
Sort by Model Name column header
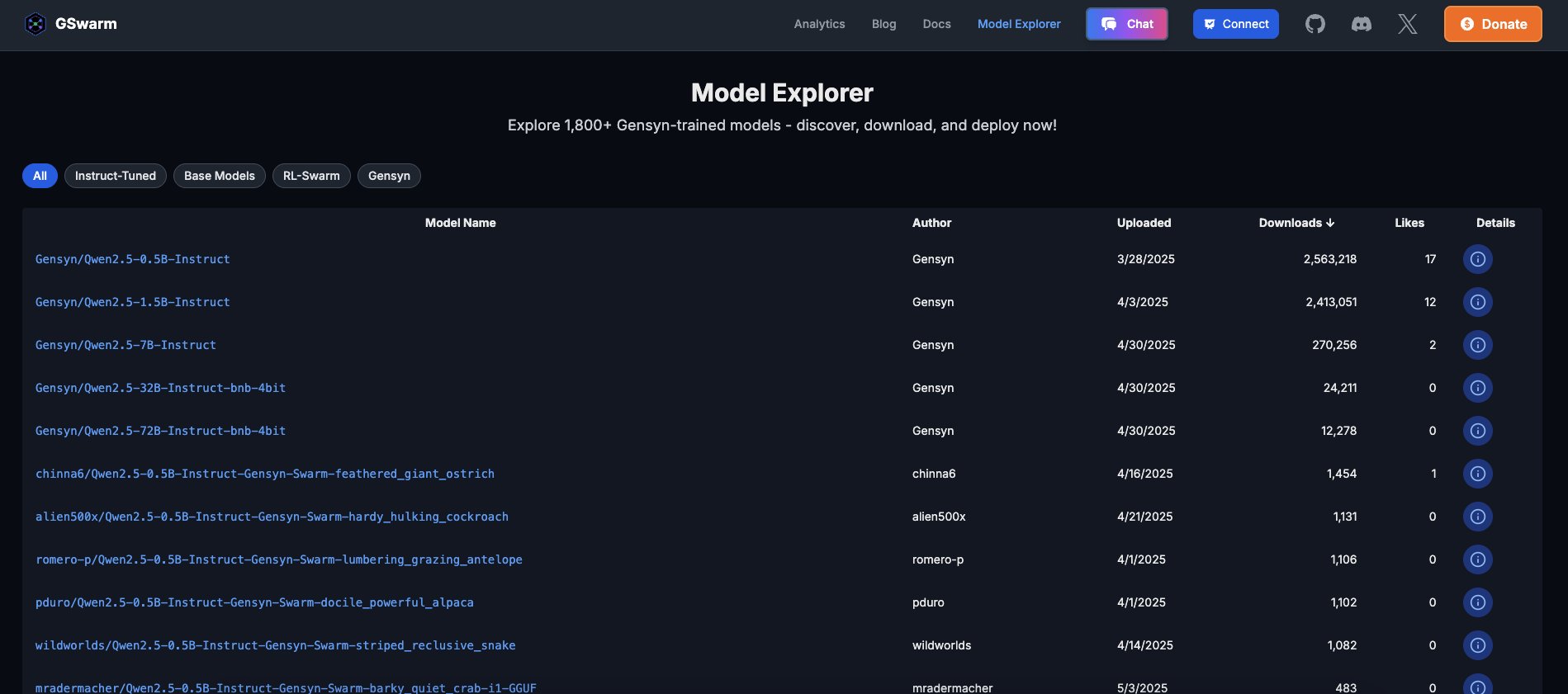[x=460, y=223]
